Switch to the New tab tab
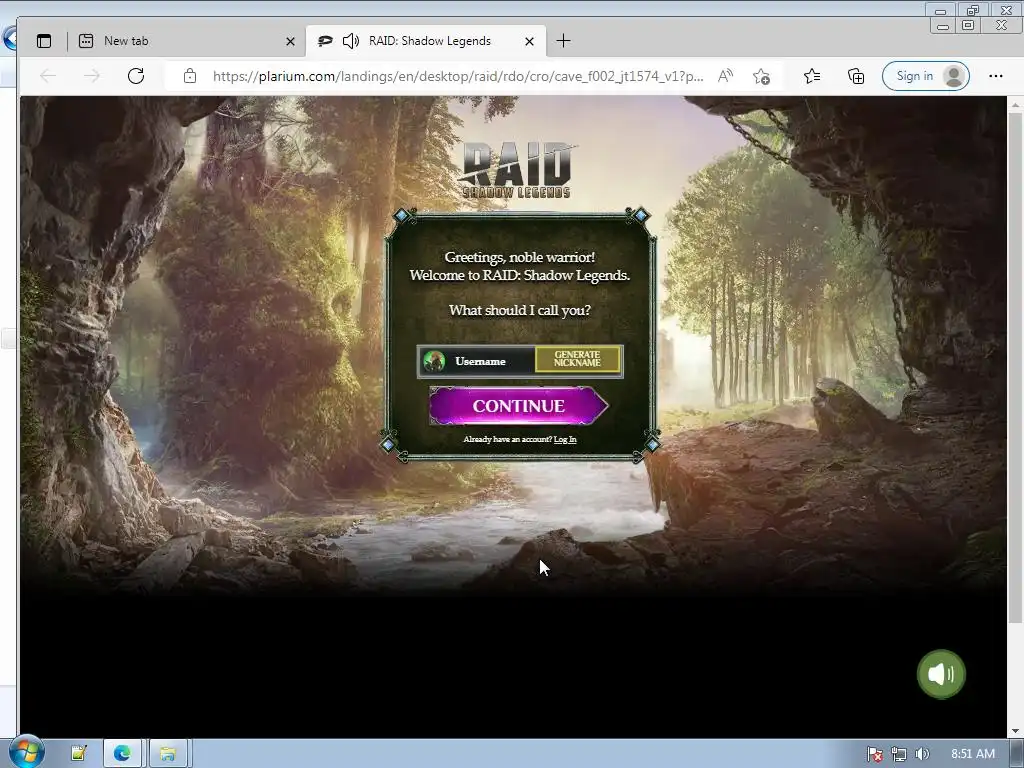Screen dimensions: 1024x768 tap(185, 41)
